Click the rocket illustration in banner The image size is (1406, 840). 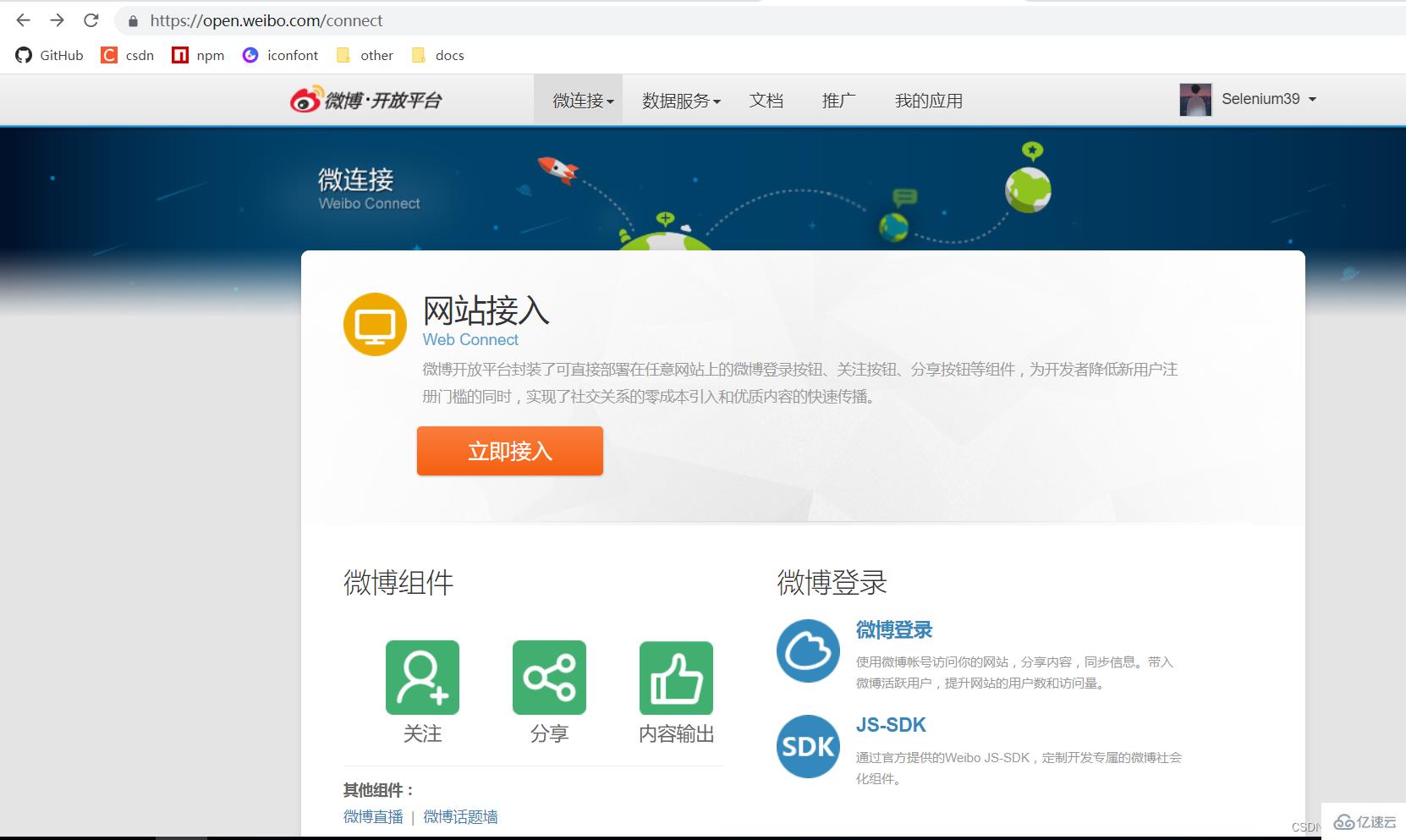[x=558, y=169]
